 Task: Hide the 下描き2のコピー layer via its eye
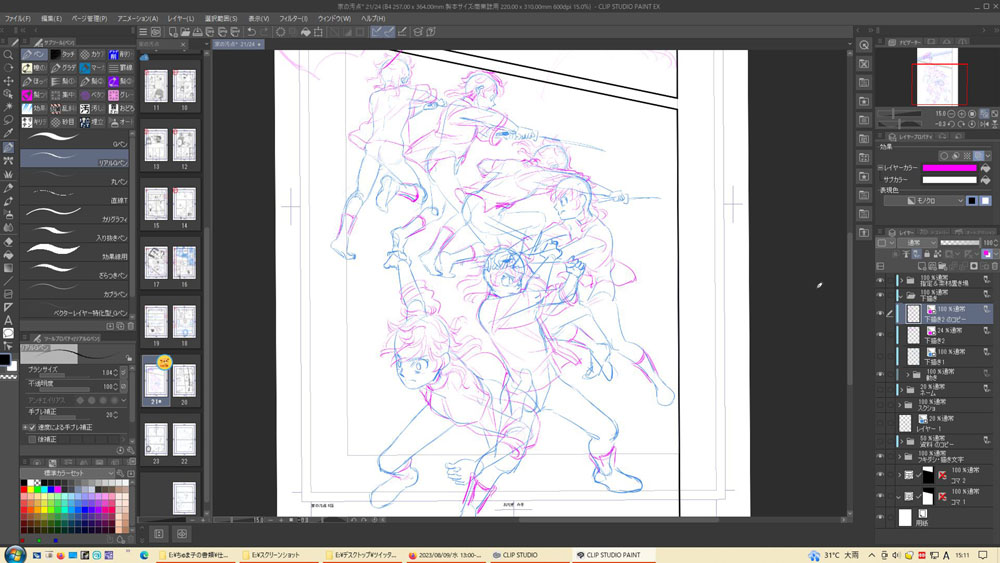[880, 314]
